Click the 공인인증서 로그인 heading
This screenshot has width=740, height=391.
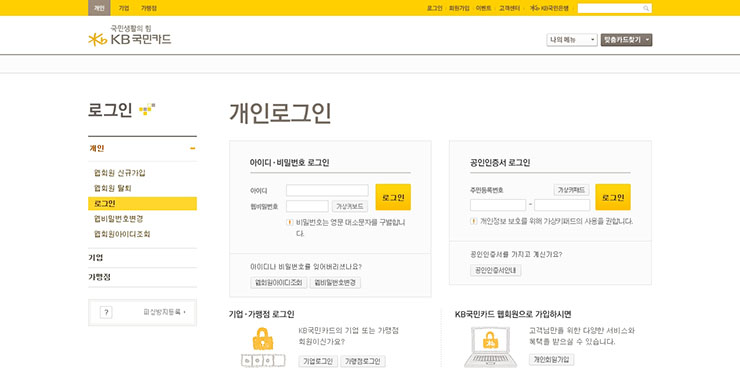(x=500, y=162)
